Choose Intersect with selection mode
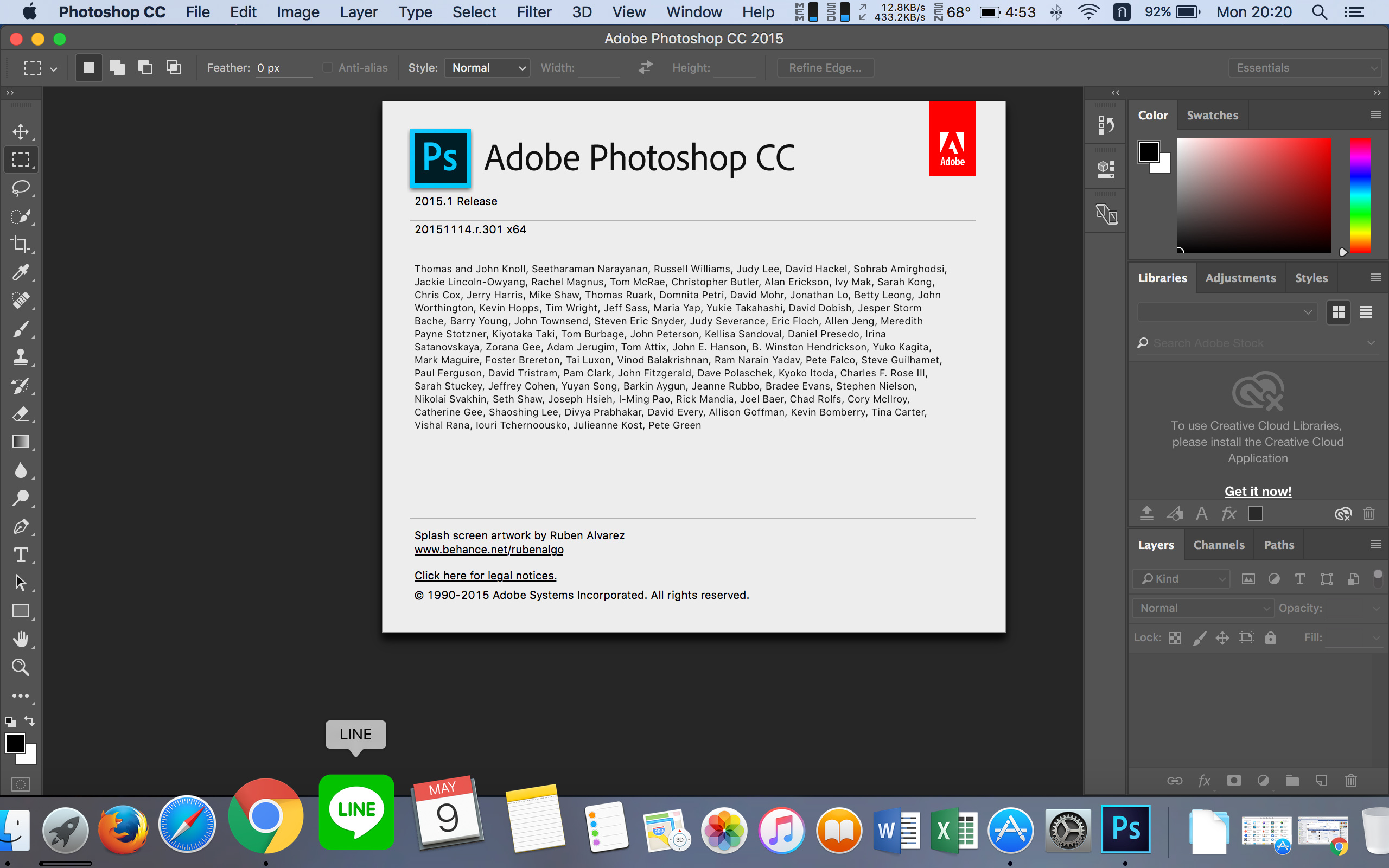 click(x=173, y=68)
